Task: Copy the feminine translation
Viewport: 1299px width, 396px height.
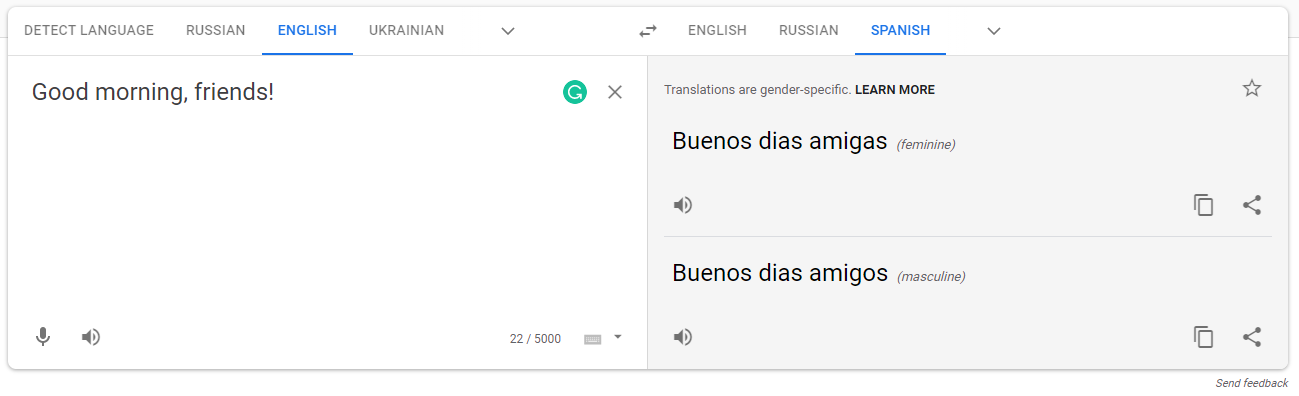Action: coord(1204,205)
